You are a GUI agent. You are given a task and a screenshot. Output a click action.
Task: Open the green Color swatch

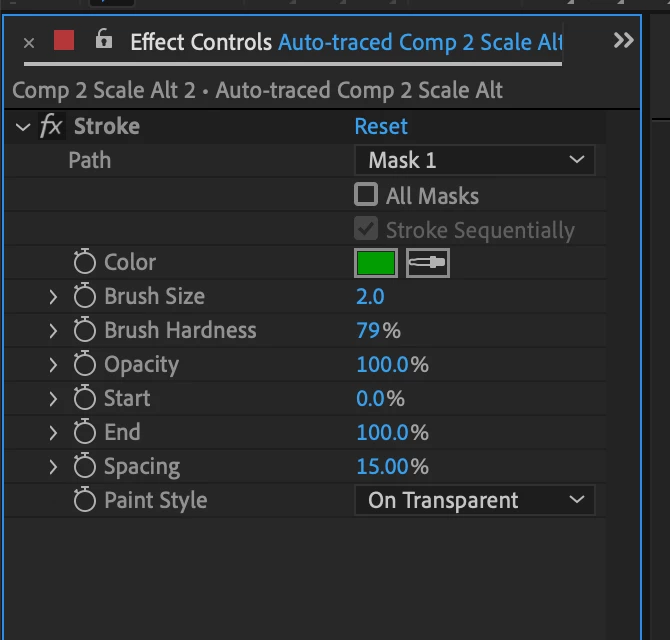376,263
